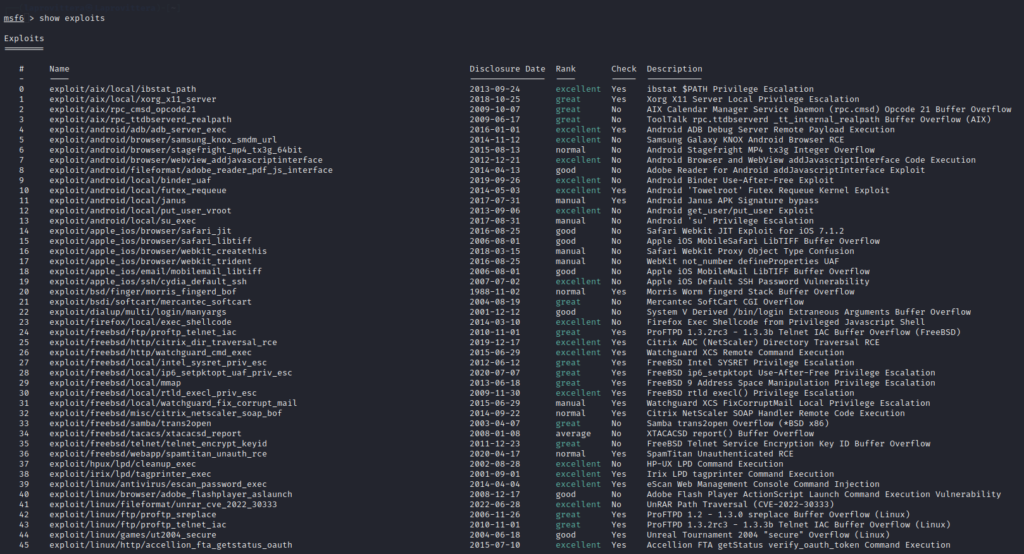Click exploit/android/local/binder_uaf name
The height and width of the screenshot is (554, 1024).
(x=130, y=180)
